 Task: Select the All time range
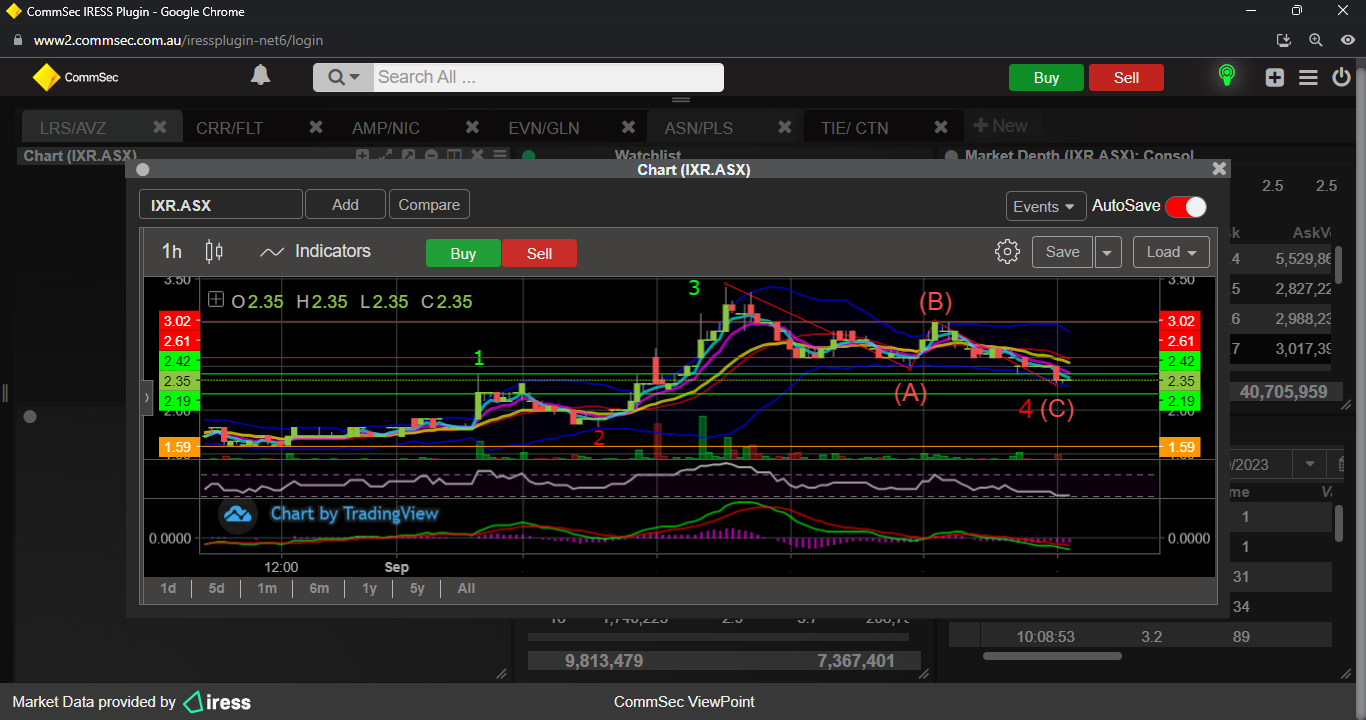[x=466, y=588]
